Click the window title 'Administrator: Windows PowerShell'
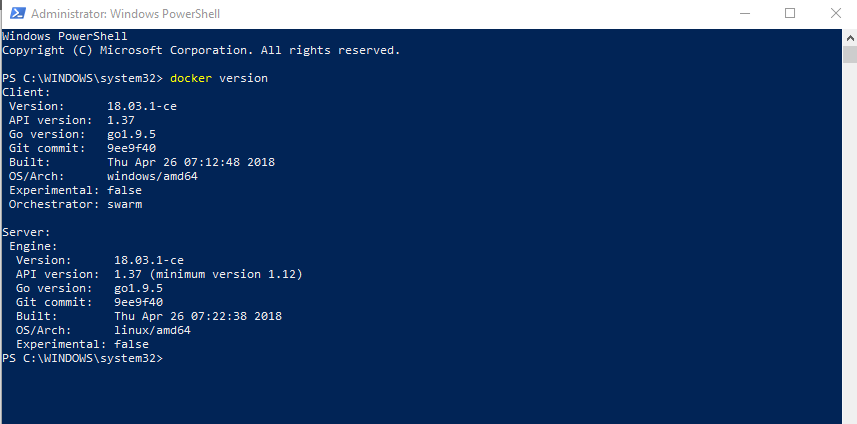 click(x=126, y=14)
